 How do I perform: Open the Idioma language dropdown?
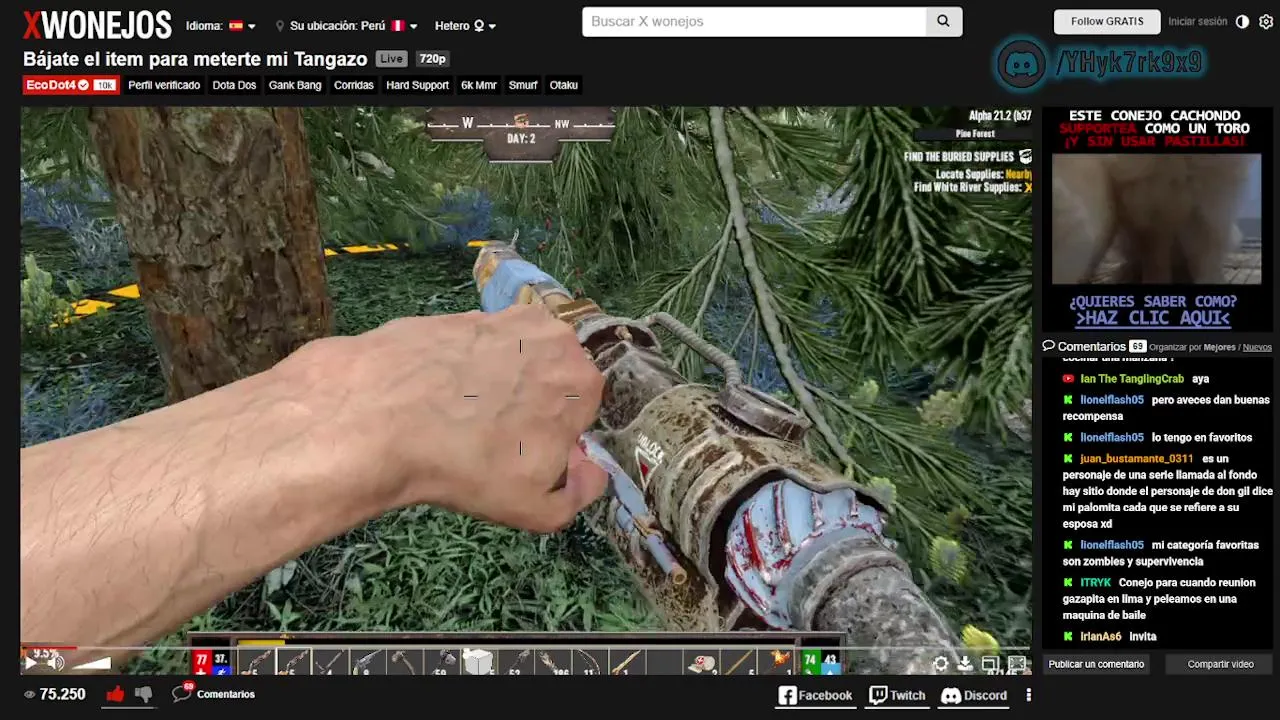pyautogui.click(x=221, y=26)
